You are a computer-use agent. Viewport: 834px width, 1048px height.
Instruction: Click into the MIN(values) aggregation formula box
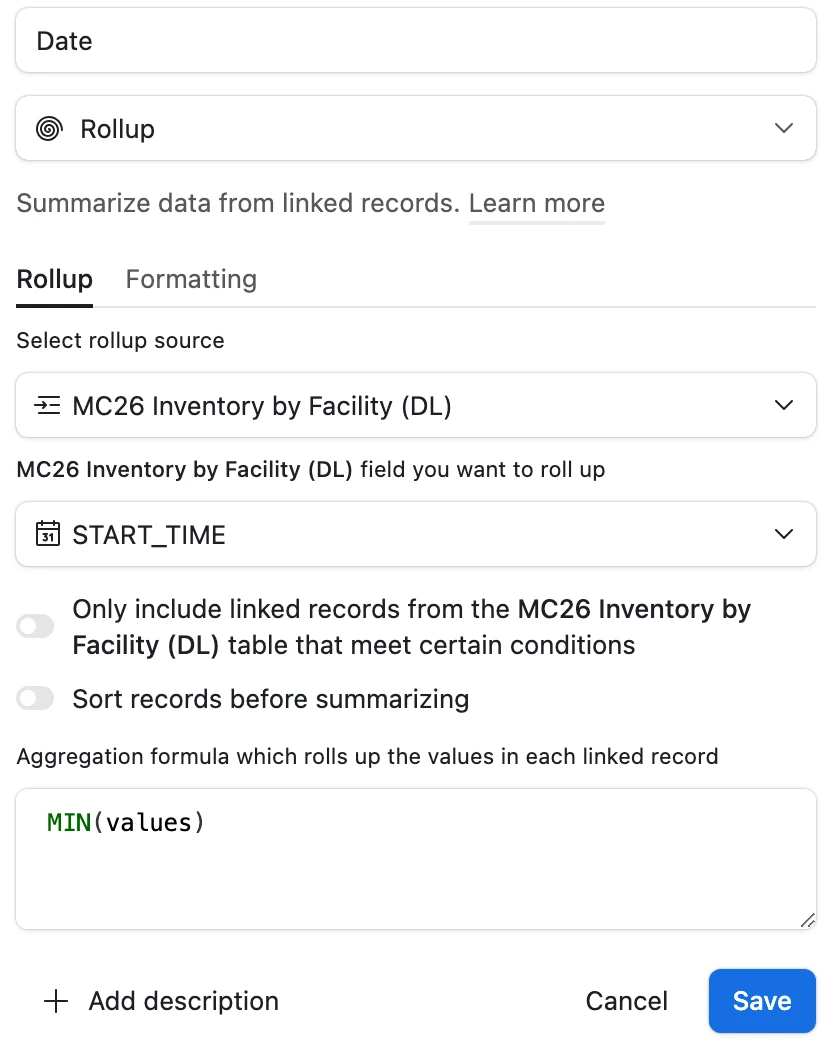point(416,859)
